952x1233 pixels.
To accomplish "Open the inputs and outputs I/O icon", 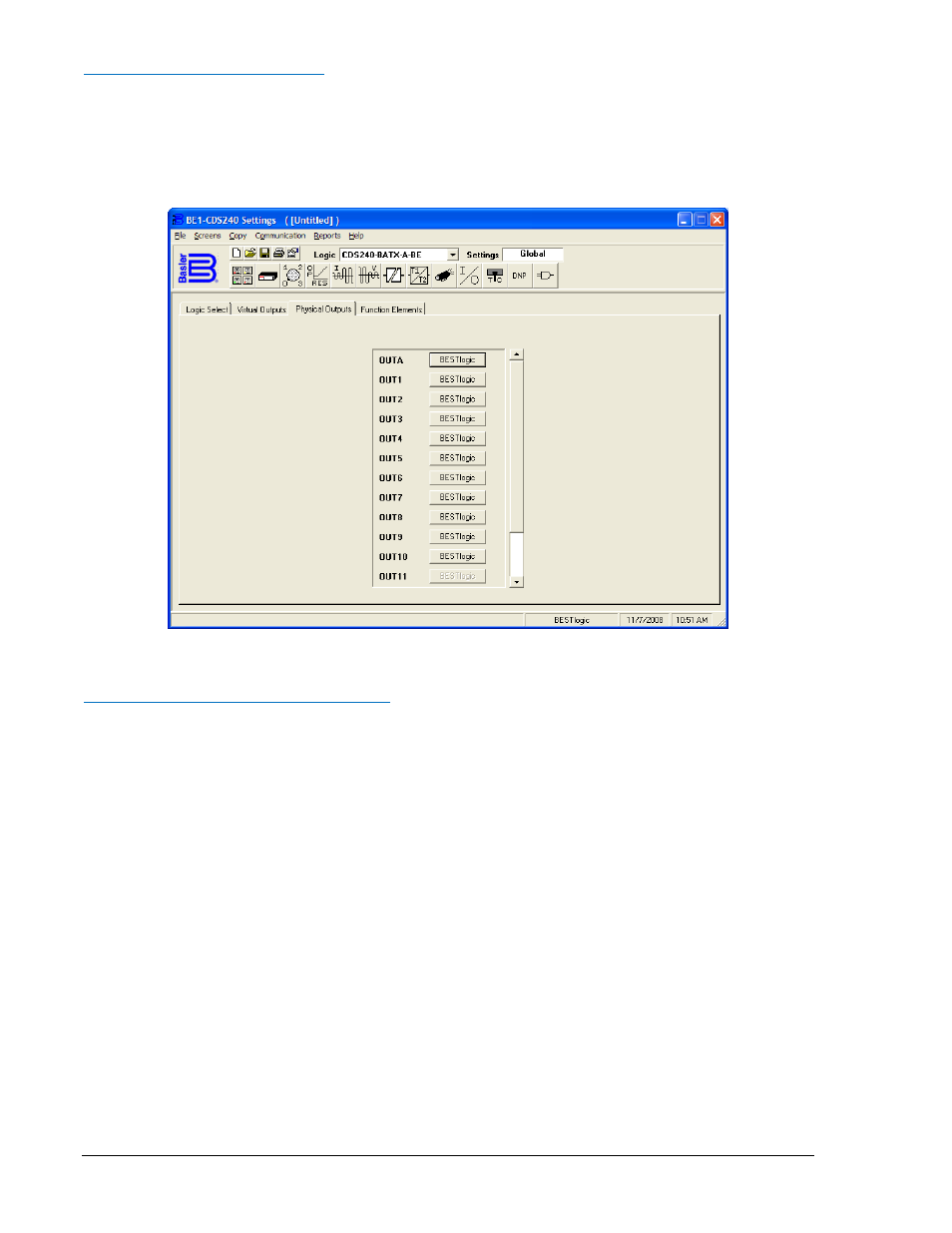I will coord(469,276).
